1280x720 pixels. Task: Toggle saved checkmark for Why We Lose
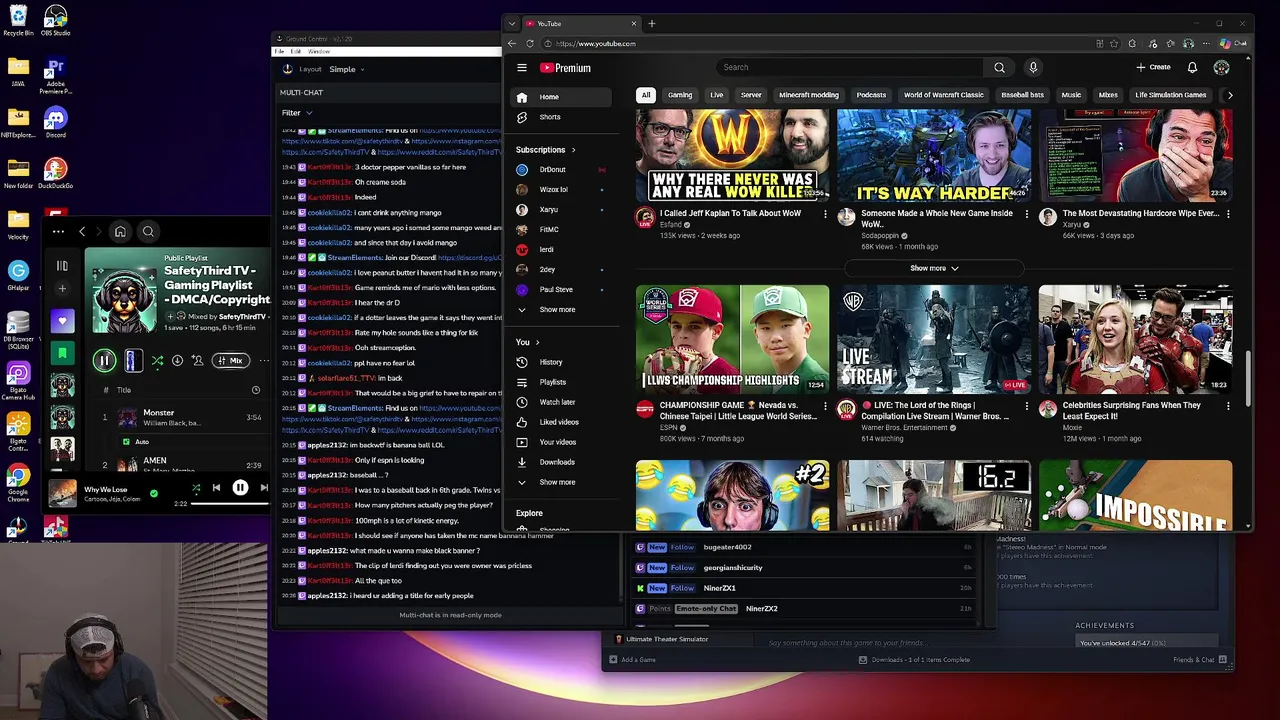153,493
